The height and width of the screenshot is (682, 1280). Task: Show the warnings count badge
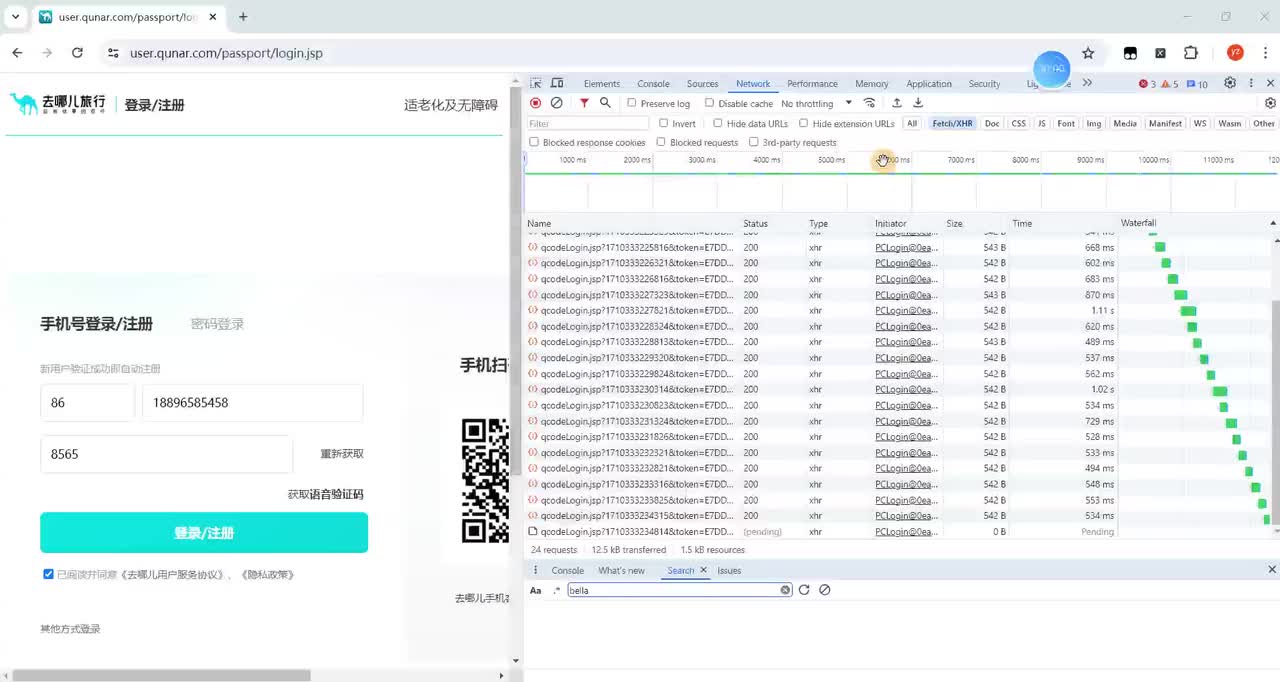tap(1170, 84)
